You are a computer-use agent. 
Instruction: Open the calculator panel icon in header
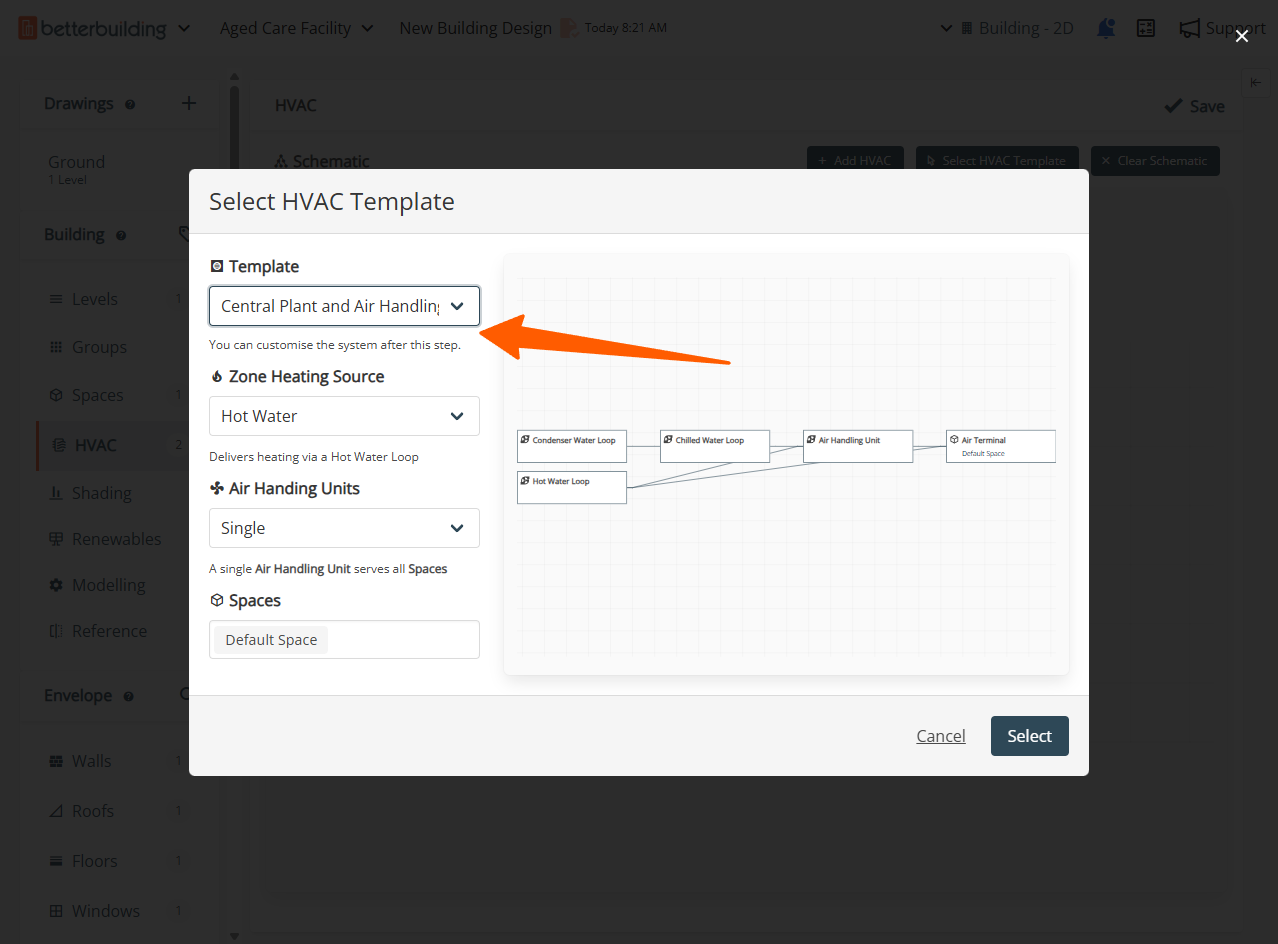click(1146, 28)
